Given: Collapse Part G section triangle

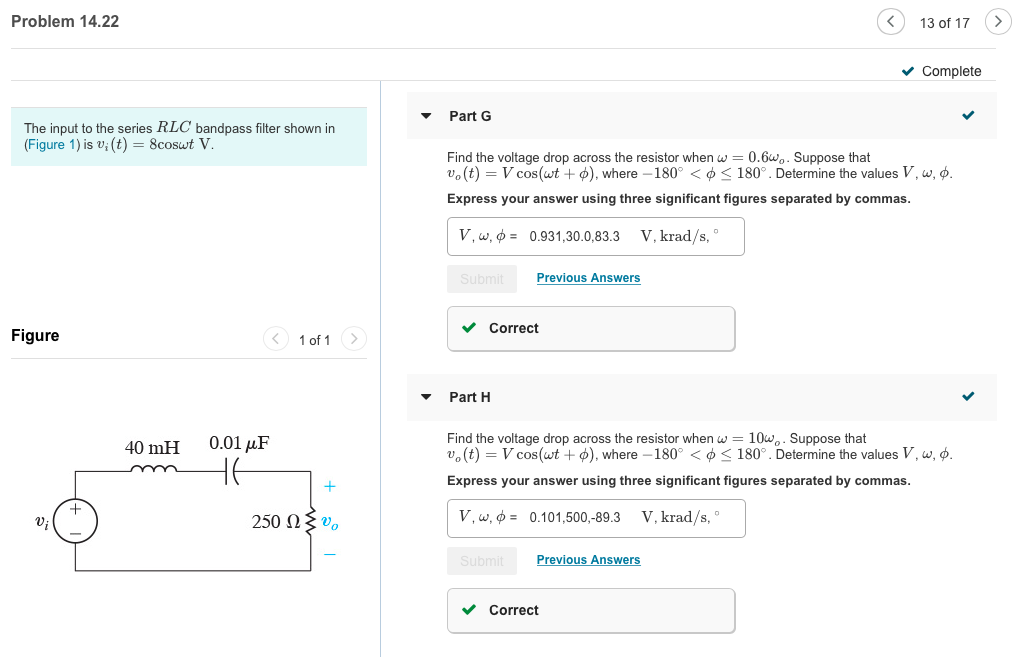Looking at the screenshot, I should (x=427, y=116).
